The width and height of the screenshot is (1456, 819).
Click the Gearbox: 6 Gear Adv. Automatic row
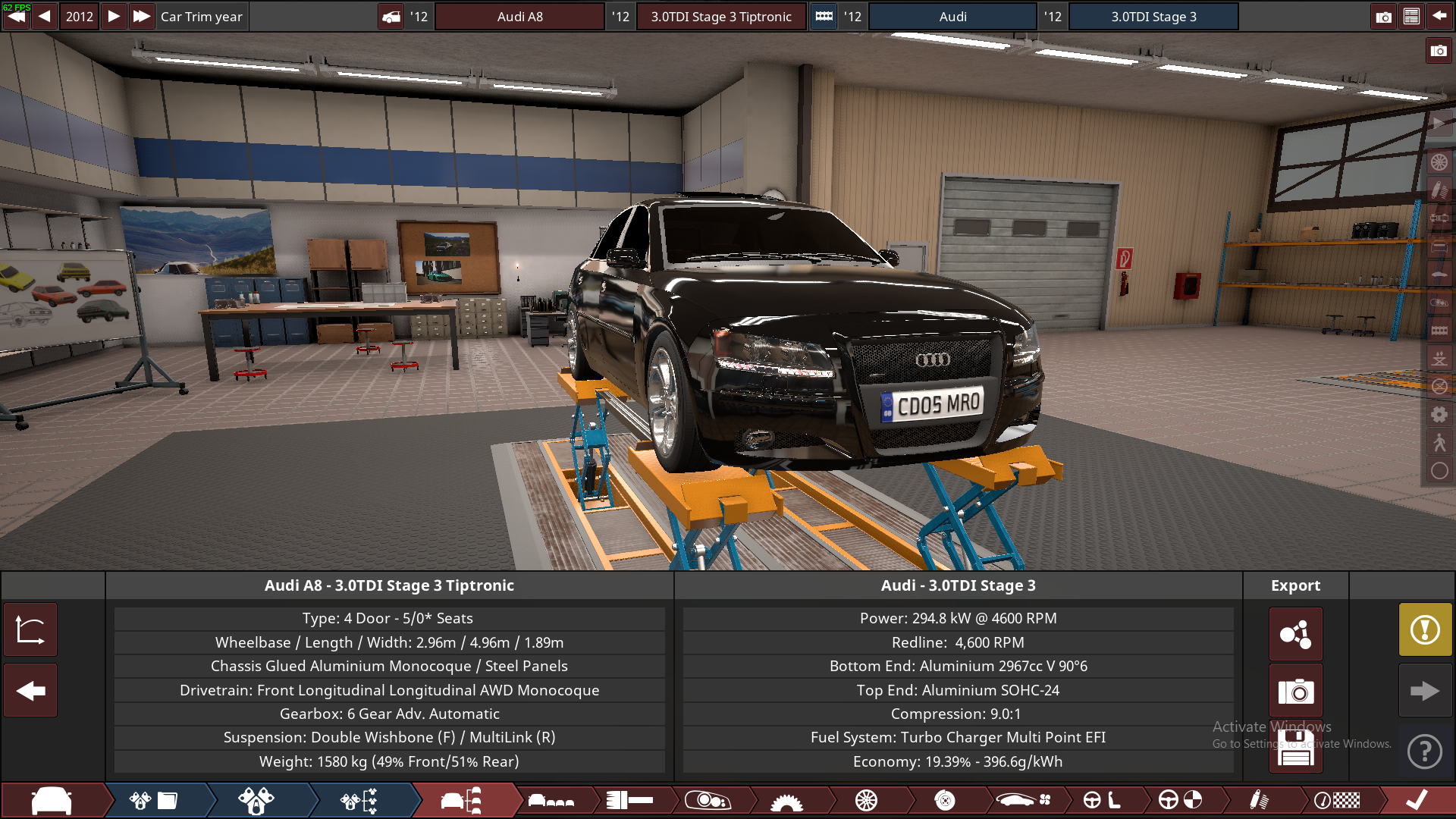(389, 714)
